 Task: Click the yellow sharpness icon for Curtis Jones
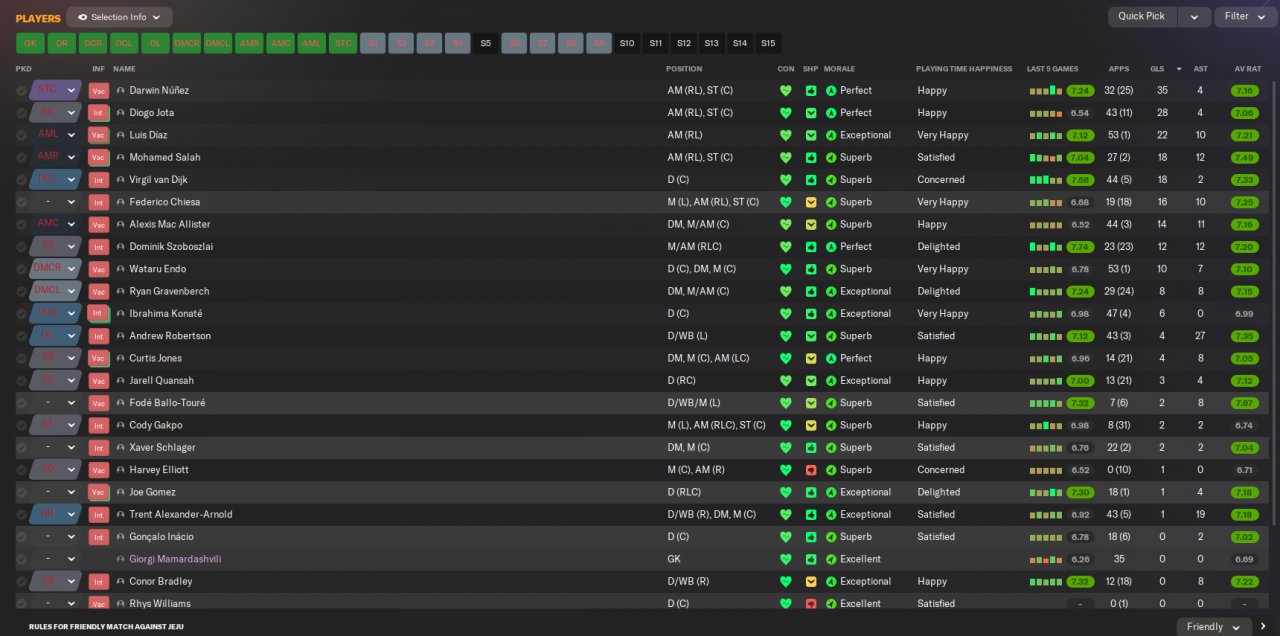pos(811,358)
